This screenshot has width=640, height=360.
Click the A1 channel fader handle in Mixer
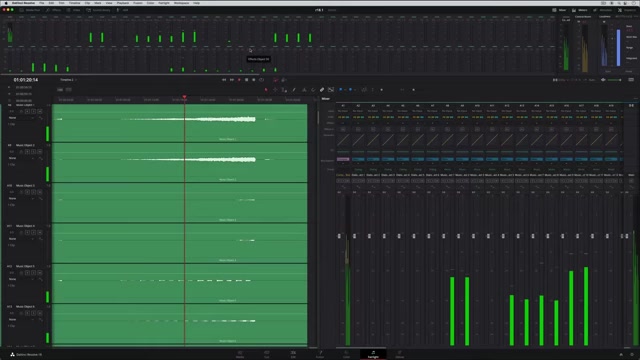tap(339, 236)
